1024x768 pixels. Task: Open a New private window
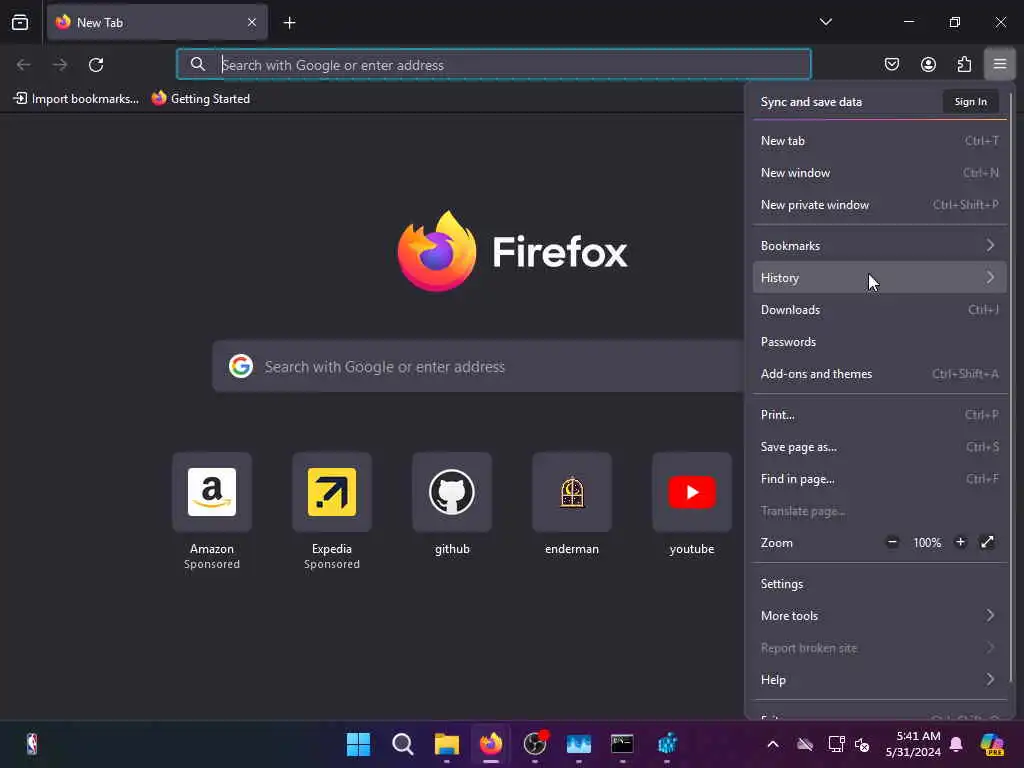click(879, 204)
